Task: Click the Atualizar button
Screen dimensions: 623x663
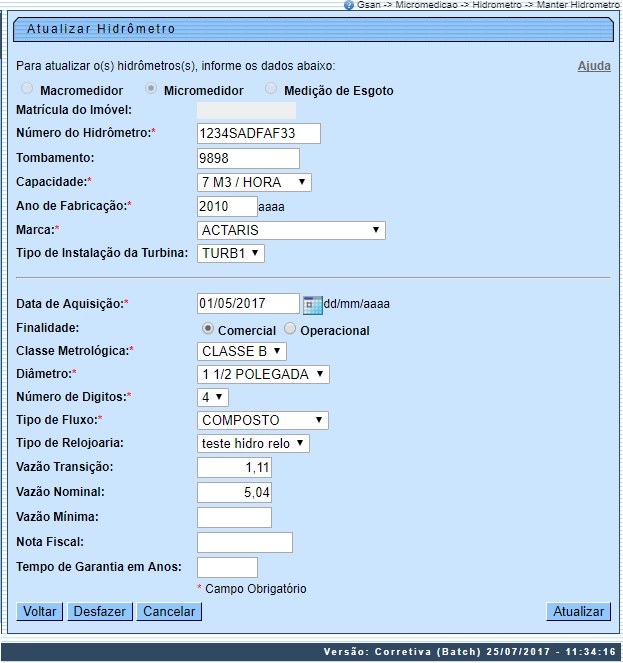Action: 579,611
